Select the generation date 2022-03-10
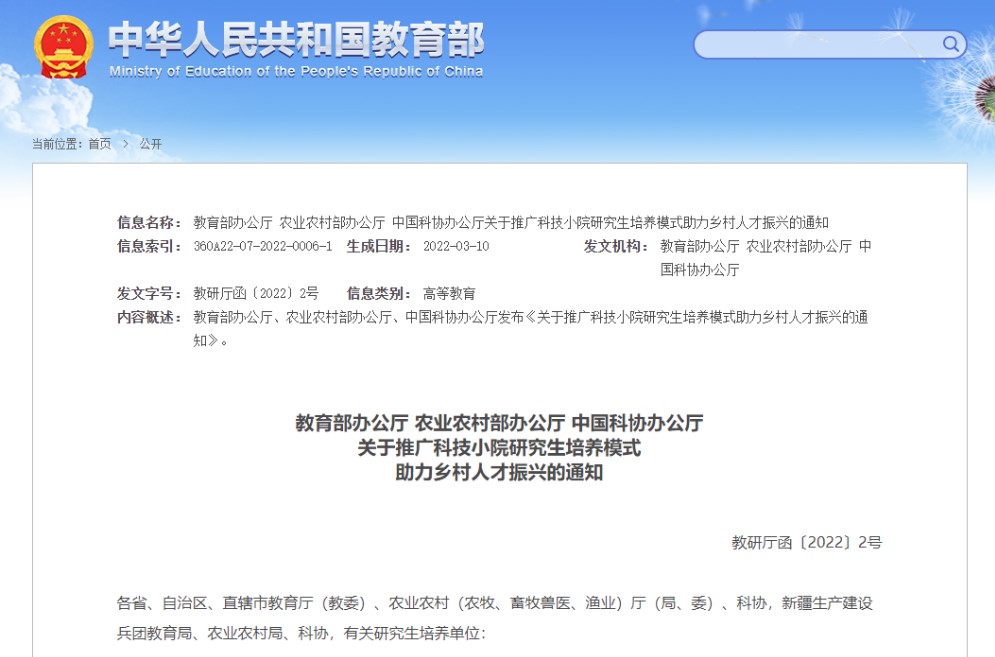Screen dimensions: 995x657 coord(456,246)
